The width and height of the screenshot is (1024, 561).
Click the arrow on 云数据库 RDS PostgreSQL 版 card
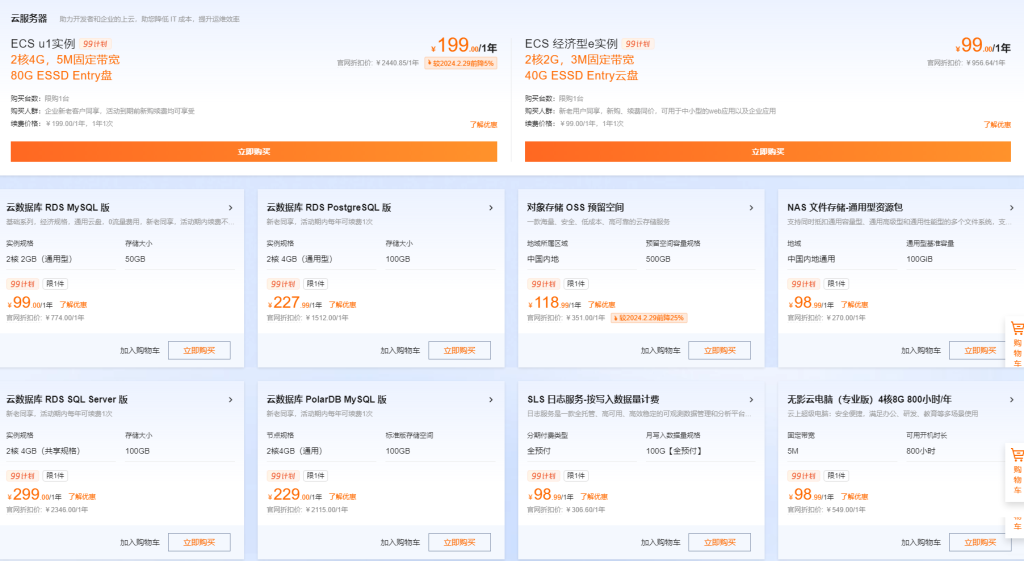pyautogui.click(x=491, y=208)
